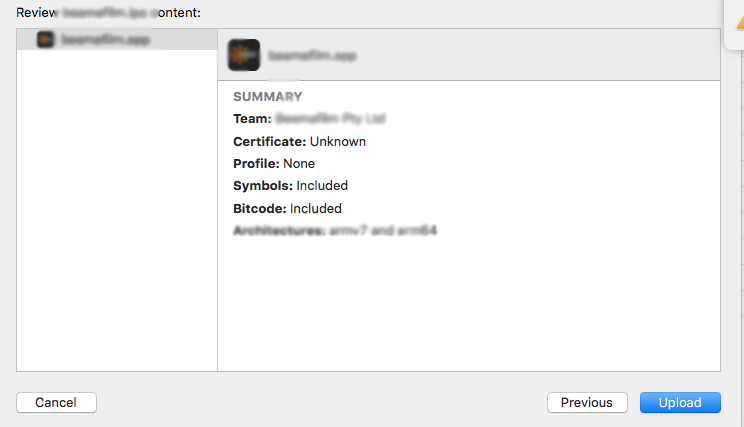Click the Certificate label
The height and width of the screenshot is (427, 744).
pyautogui.click(x=269, y=141)
